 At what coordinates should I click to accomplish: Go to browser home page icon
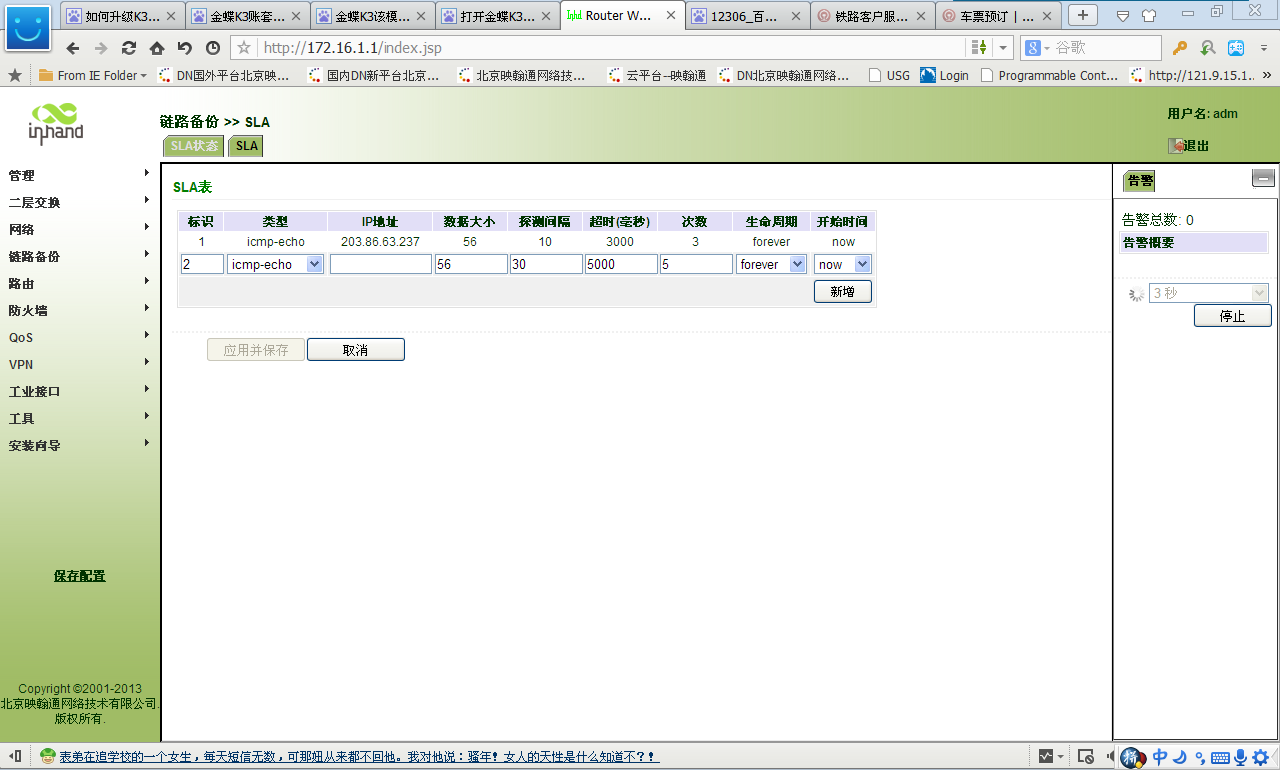point(157,48)
